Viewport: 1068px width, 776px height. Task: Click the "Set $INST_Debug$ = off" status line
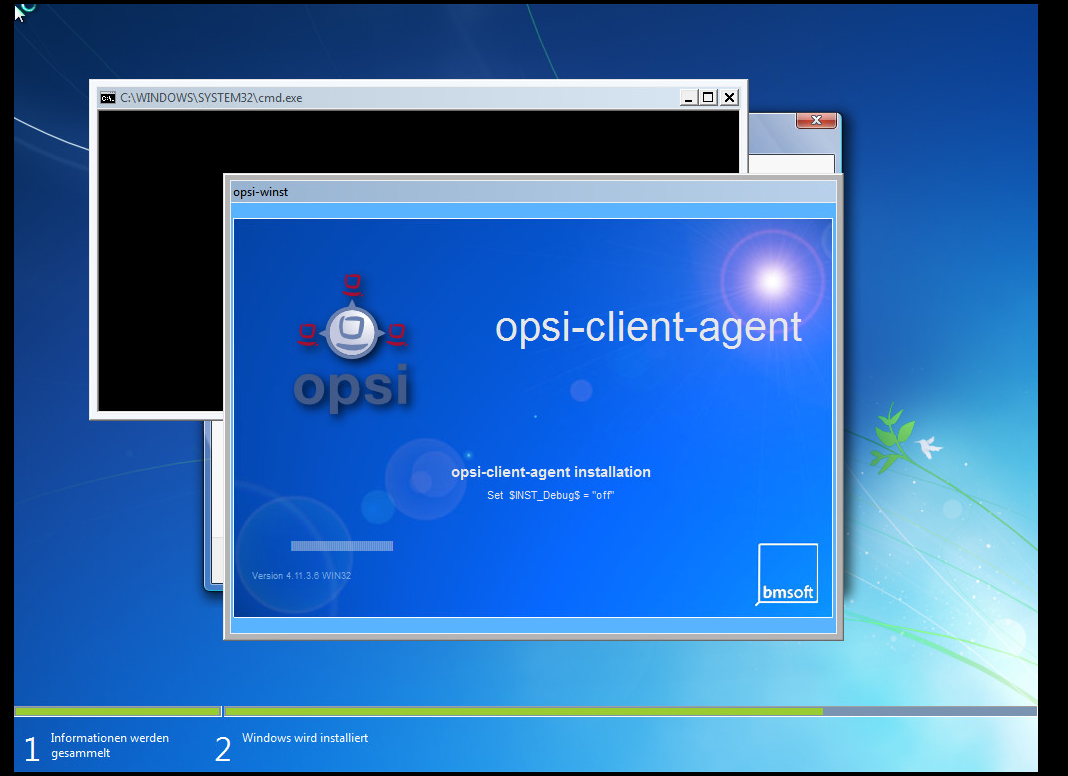tap(550, 495)
